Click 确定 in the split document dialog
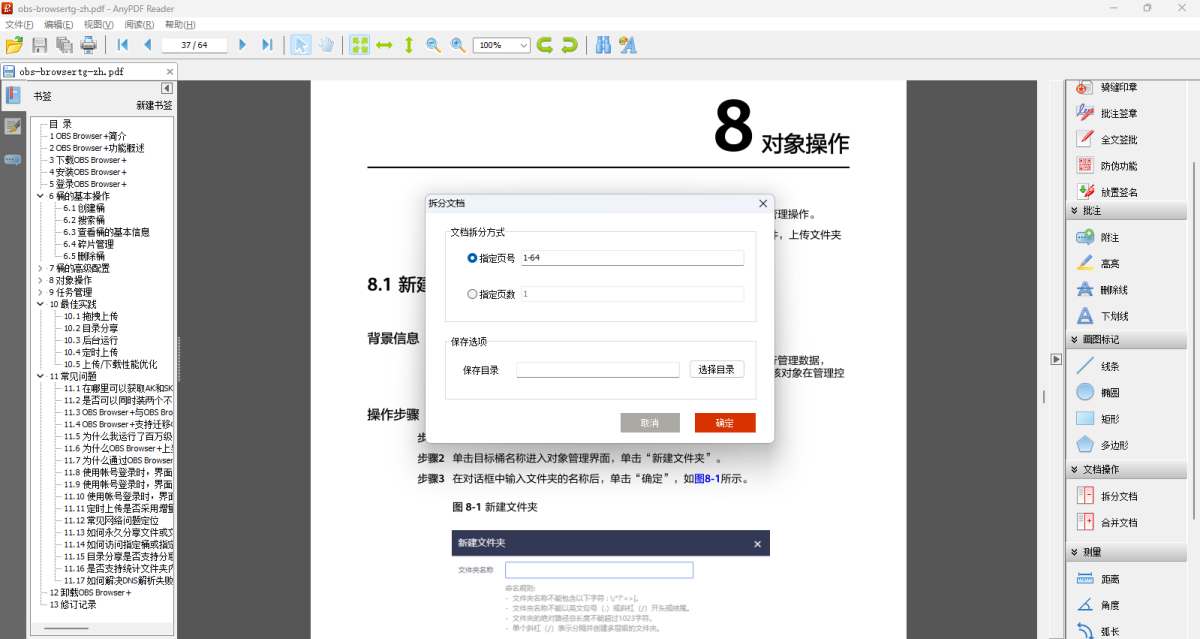This screenshot has width=1200, height=639. [x=724, y=422]
